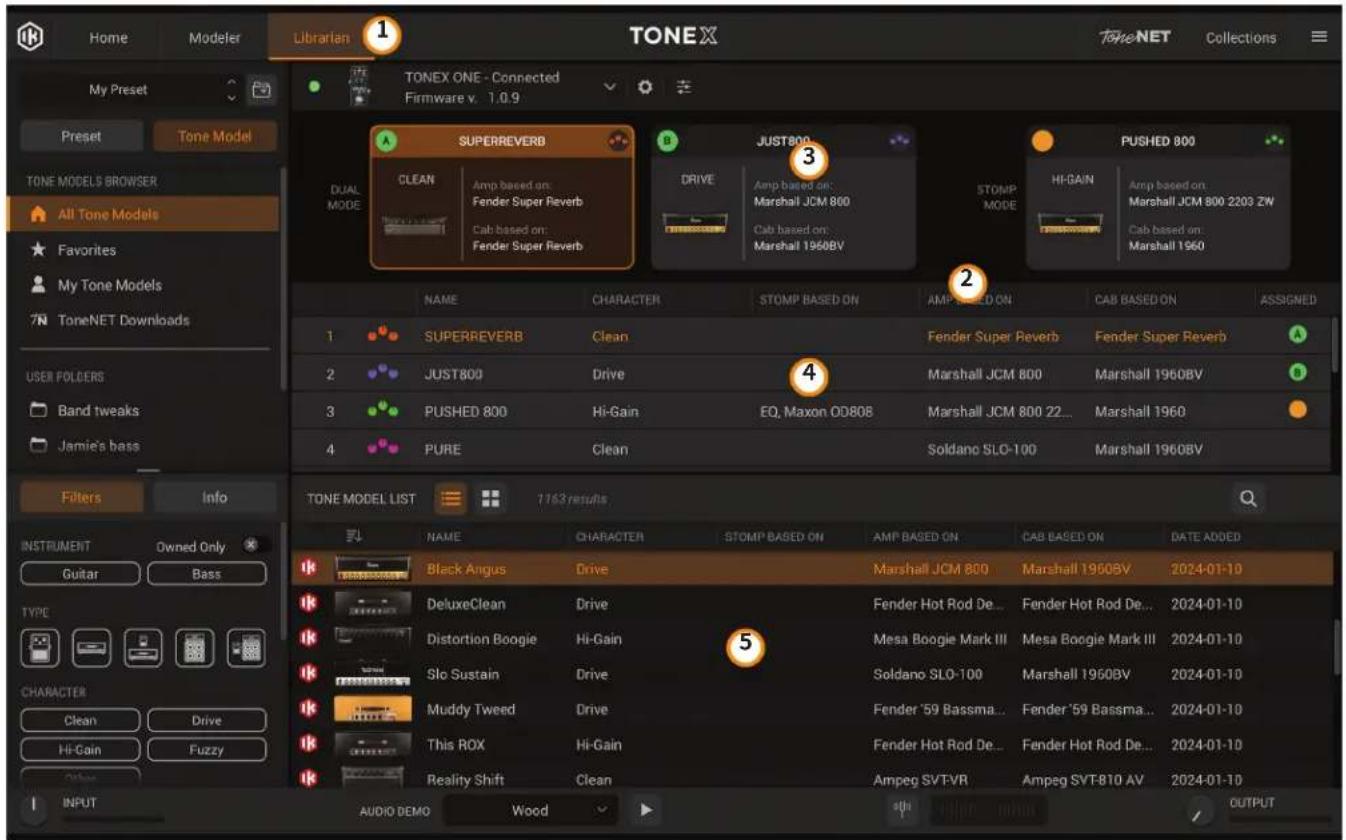Filter by amp head type icon
This screenshot has width=1346, height=840.
pyautogui.click(x=92, y=648)
